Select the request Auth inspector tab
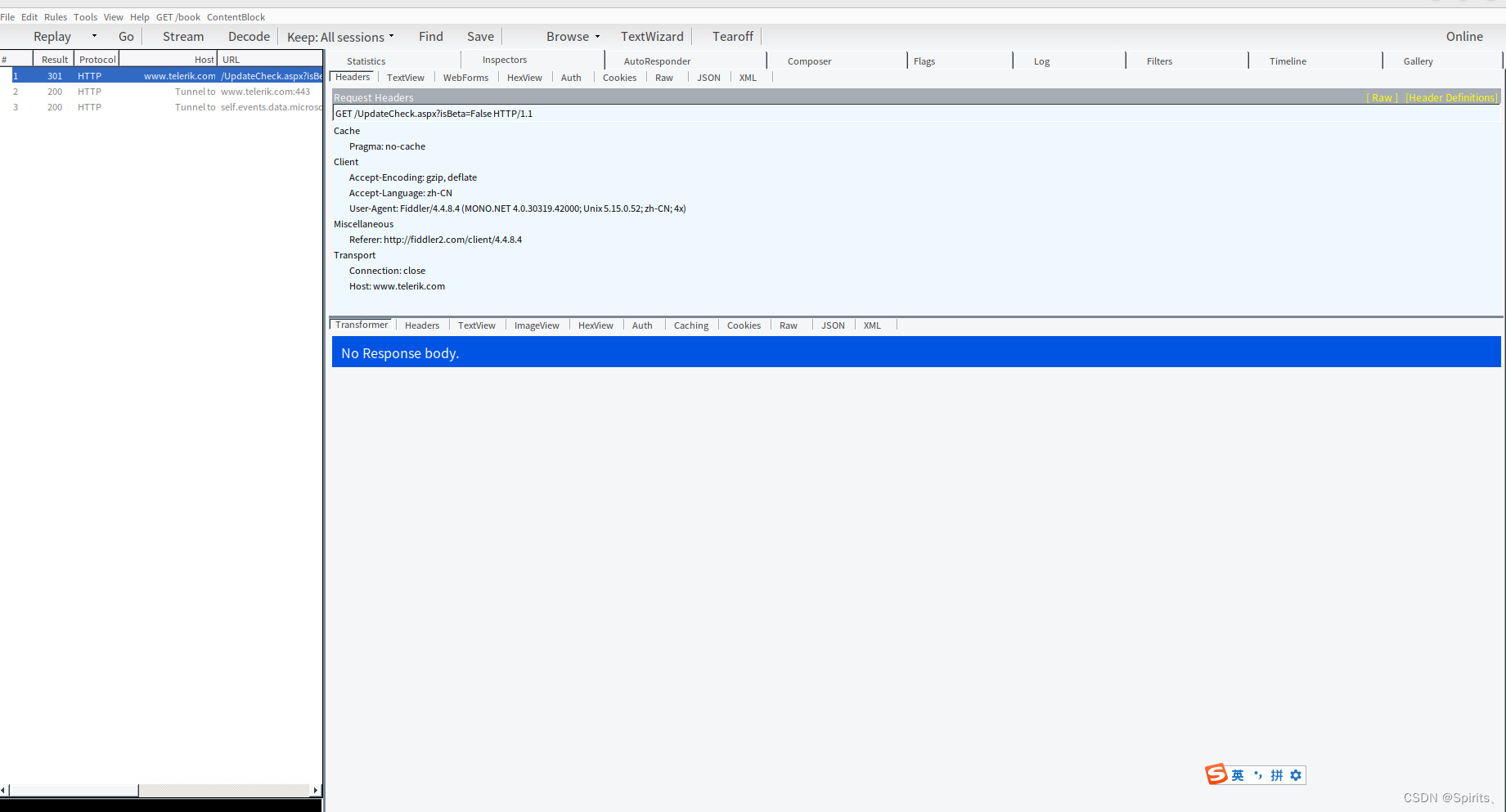 (571, 78)
